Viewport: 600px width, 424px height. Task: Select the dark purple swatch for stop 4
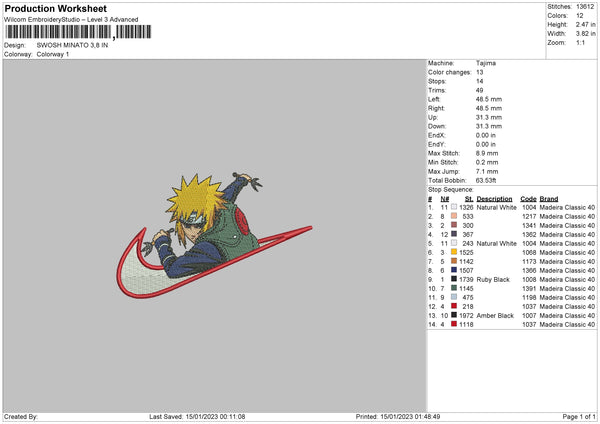click(454, 234)
